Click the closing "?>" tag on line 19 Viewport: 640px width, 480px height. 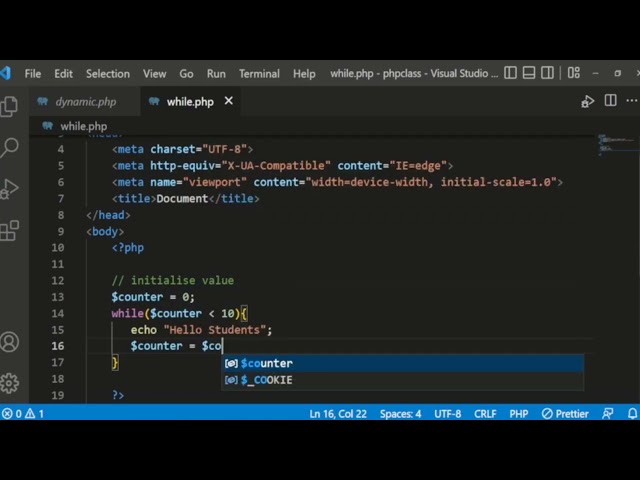[118, 395]
